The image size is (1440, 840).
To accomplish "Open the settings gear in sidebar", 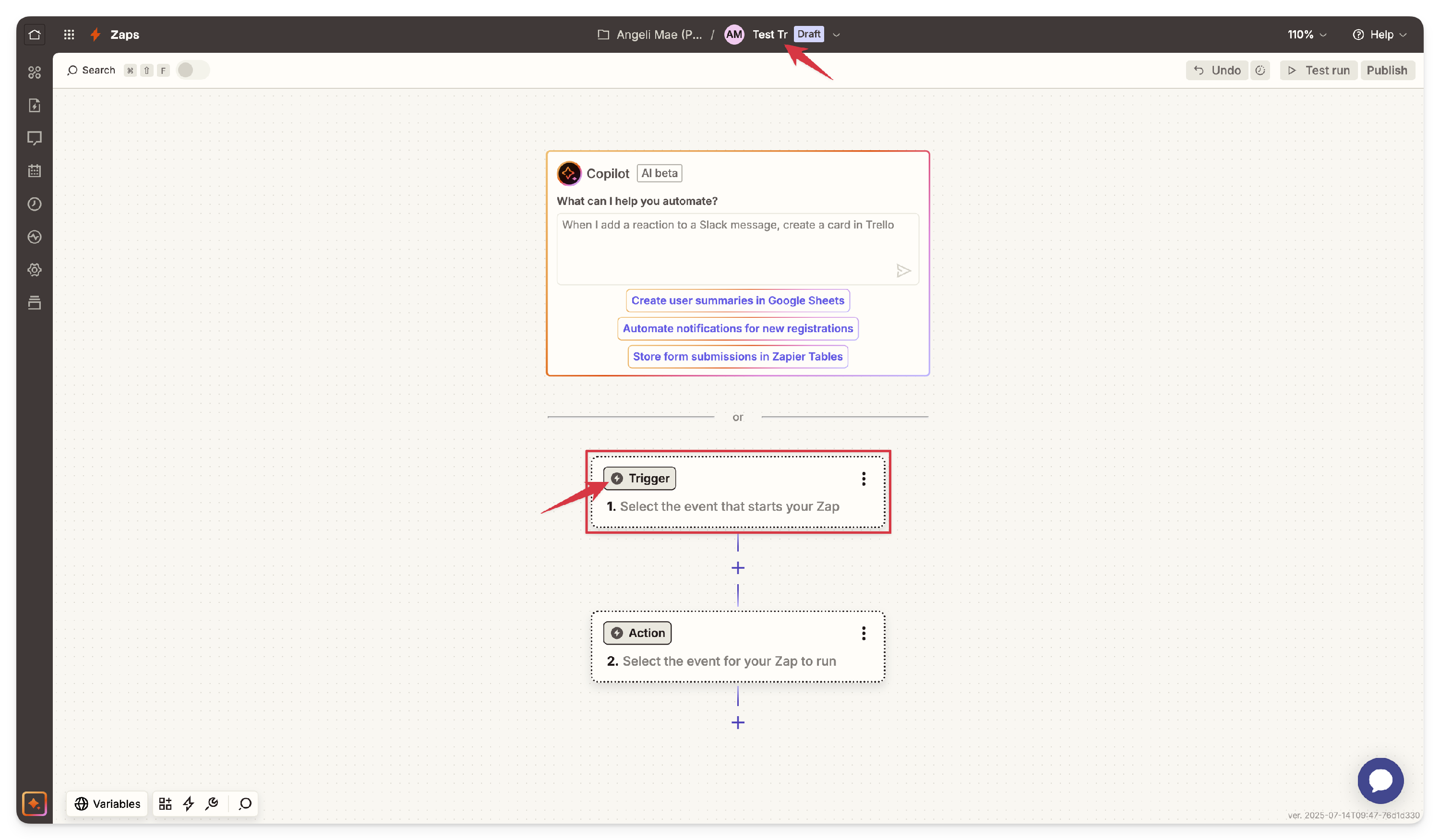I will coord(34,270).
